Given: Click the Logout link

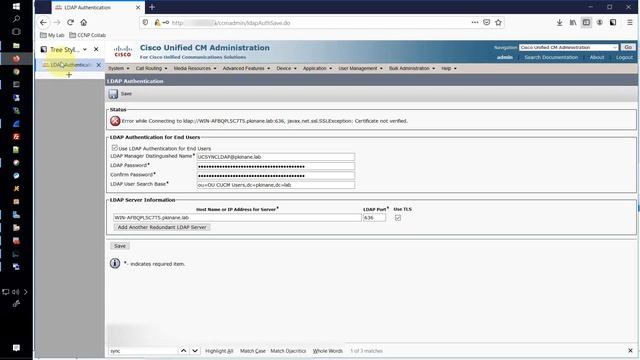Looking at the screenshot, I should tap(624, 58).
